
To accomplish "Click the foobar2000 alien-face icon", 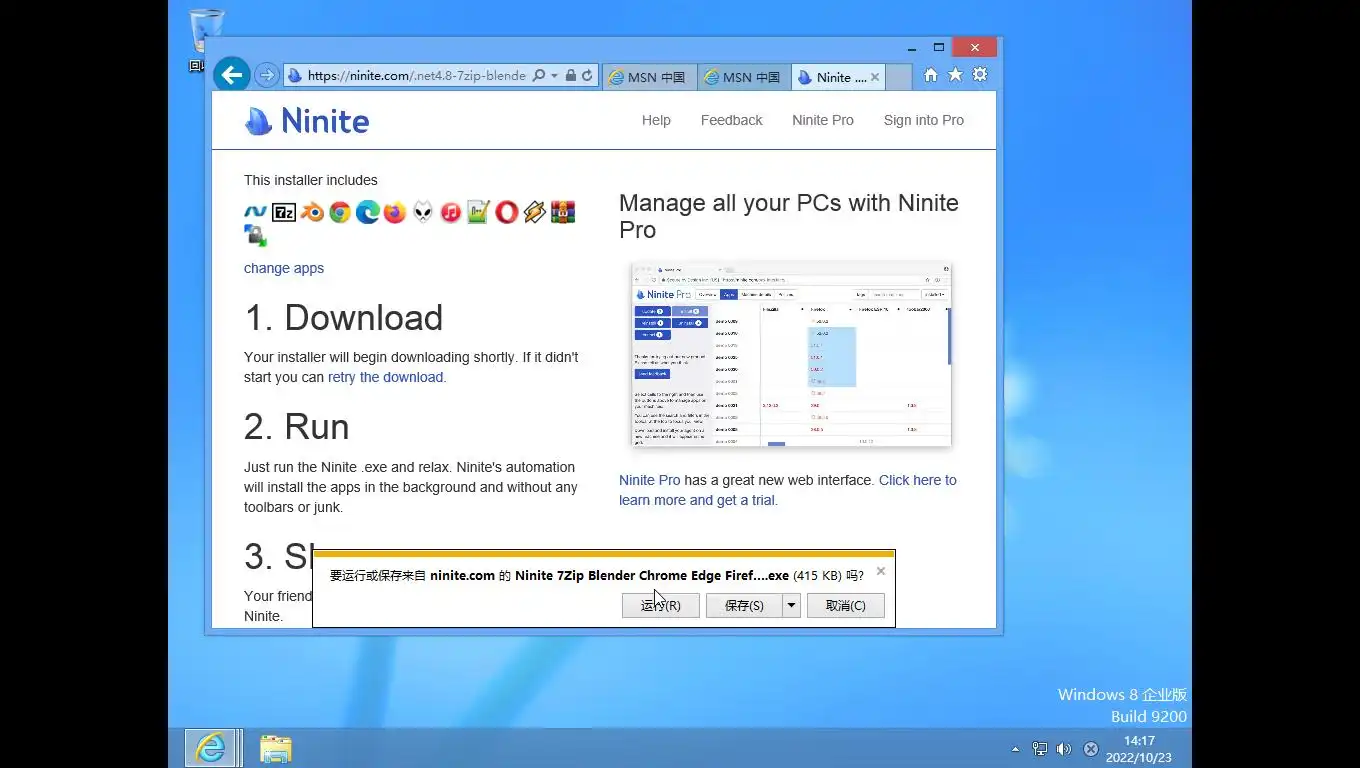I will point(423,212).
